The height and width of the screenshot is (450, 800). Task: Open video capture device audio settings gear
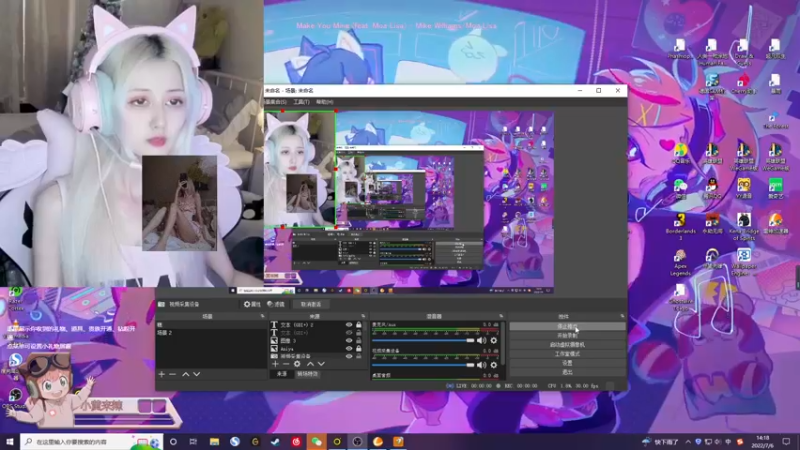tap(493, 365)
